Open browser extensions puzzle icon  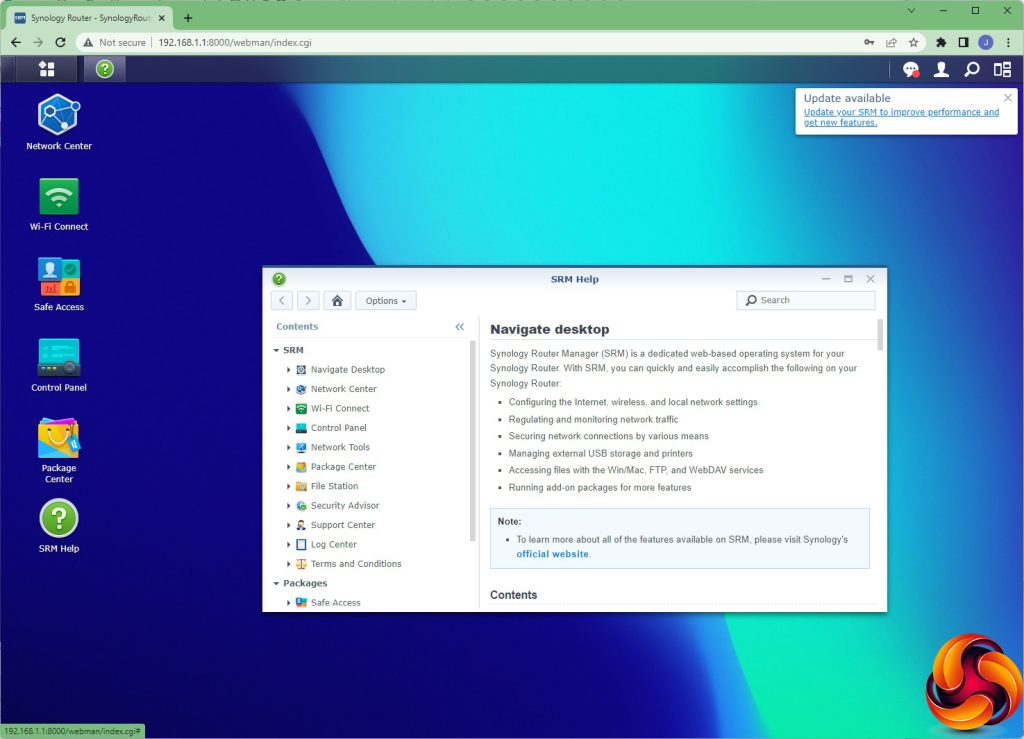pyautogui.click(x=941, y=42)
